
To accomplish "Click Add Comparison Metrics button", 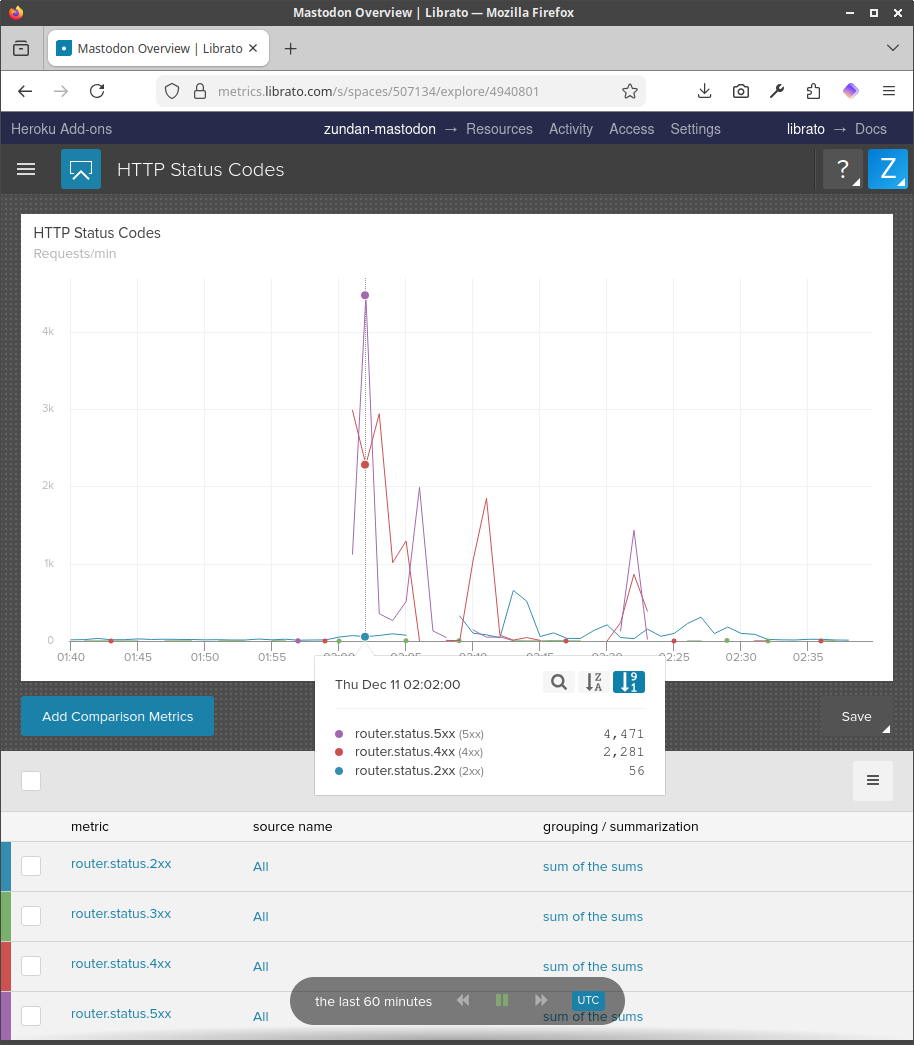I will point(117,716).
